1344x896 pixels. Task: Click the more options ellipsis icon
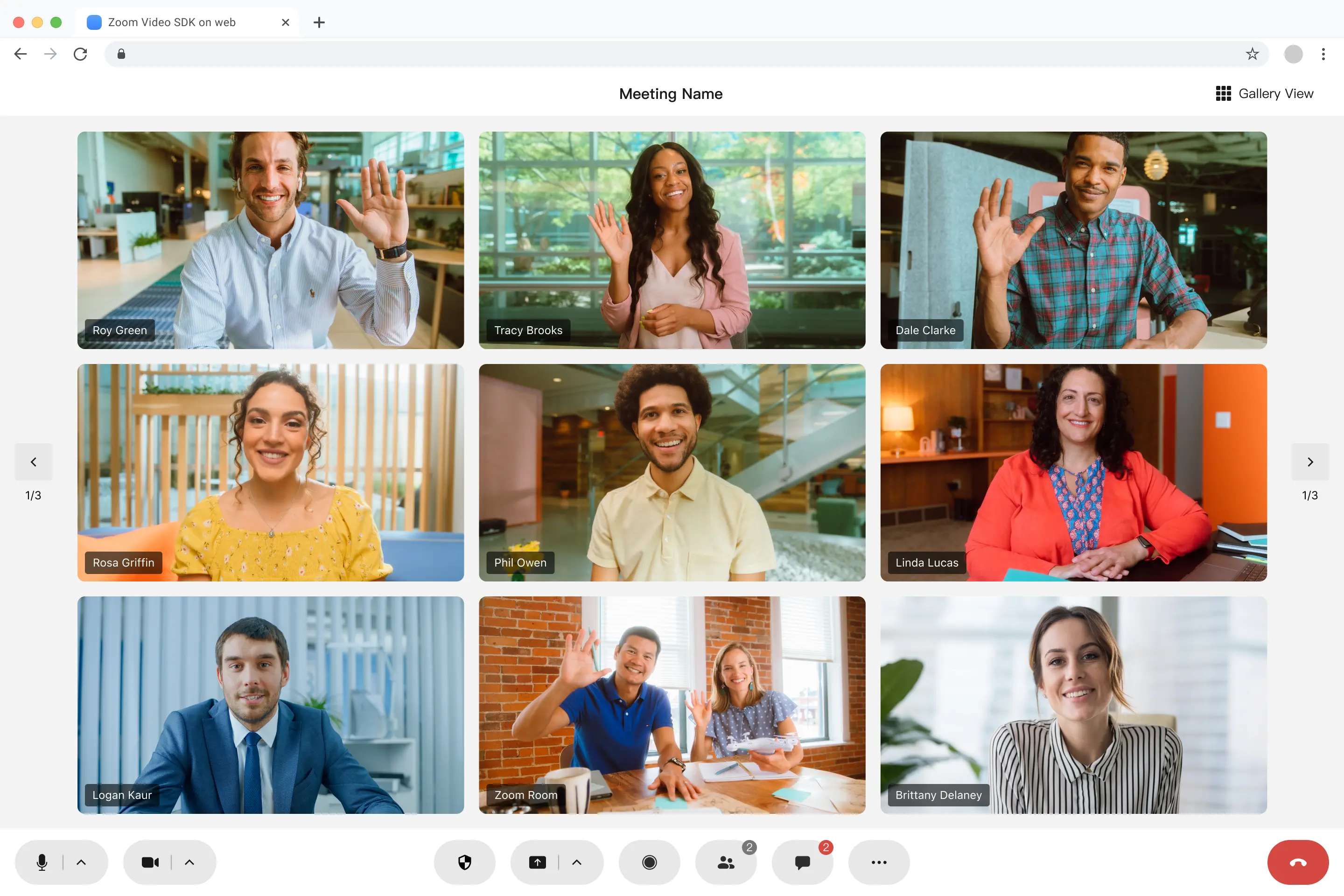[x=878, y=862]
